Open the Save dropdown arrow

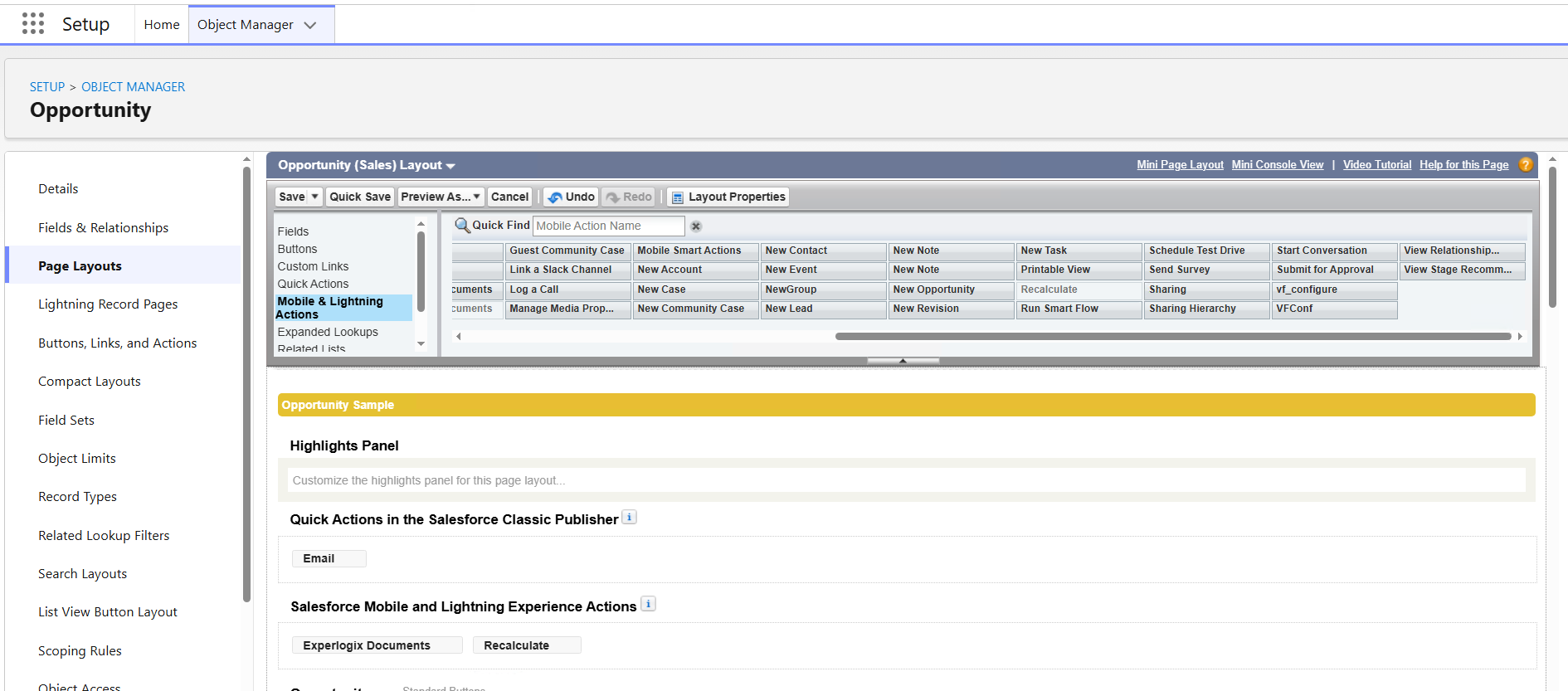(315, 197)
